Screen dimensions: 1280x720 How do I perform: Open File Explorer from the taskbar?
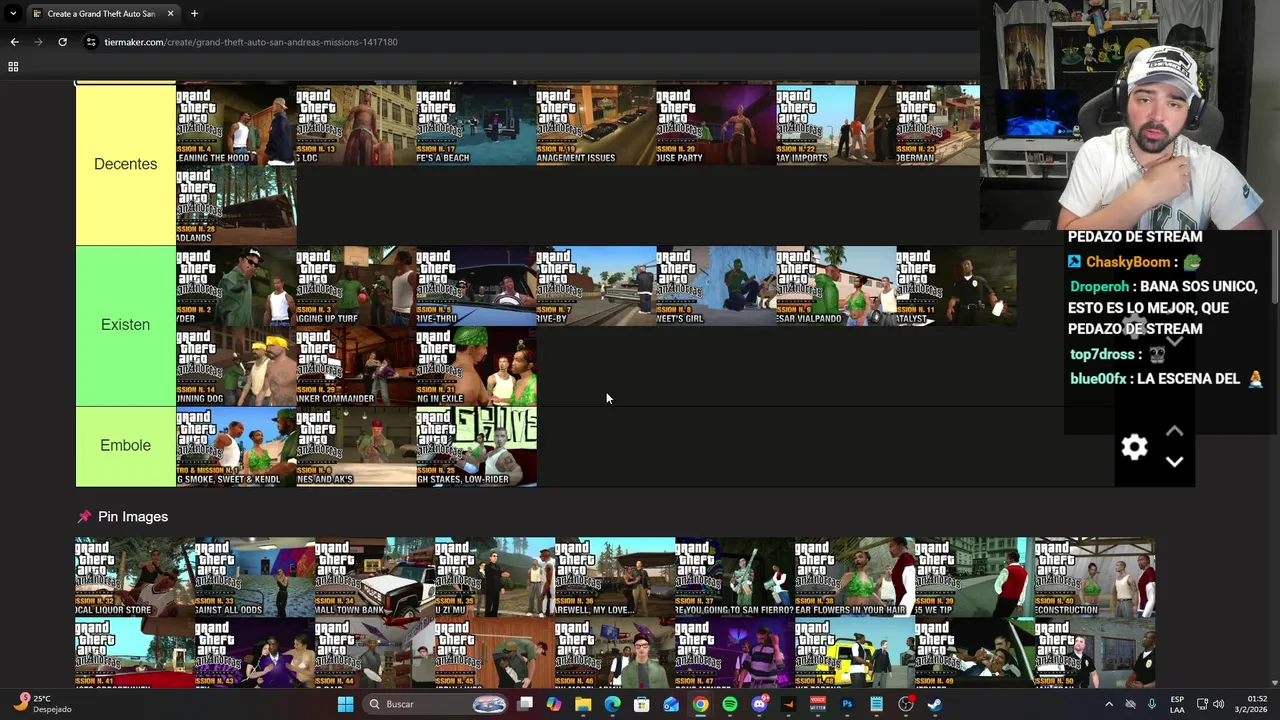pos(583,704)
